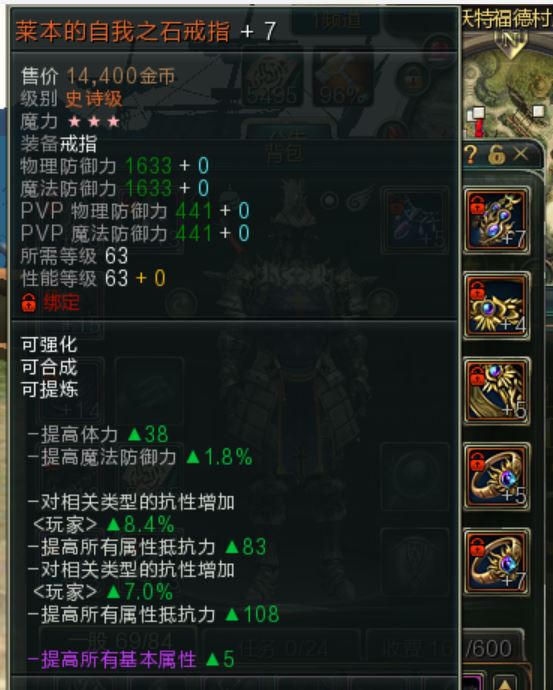Expand with the yellow up arrow button
The image size is (553, 690).
tap(505, 683)
